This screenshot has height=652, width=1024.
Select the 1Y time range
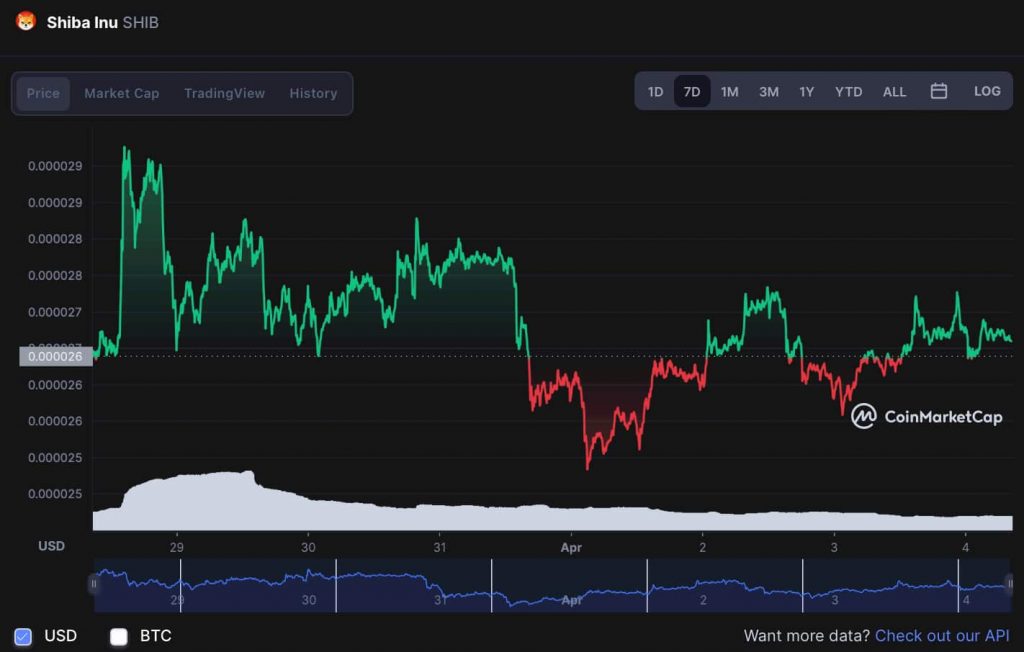pyautogui.click(x=807, y=91)
